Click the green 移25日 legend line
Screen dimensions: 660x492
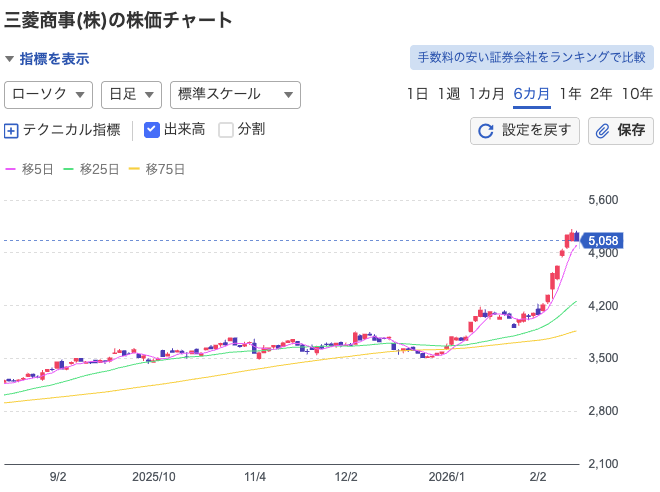pyautogui.click(x=69, y=169)
